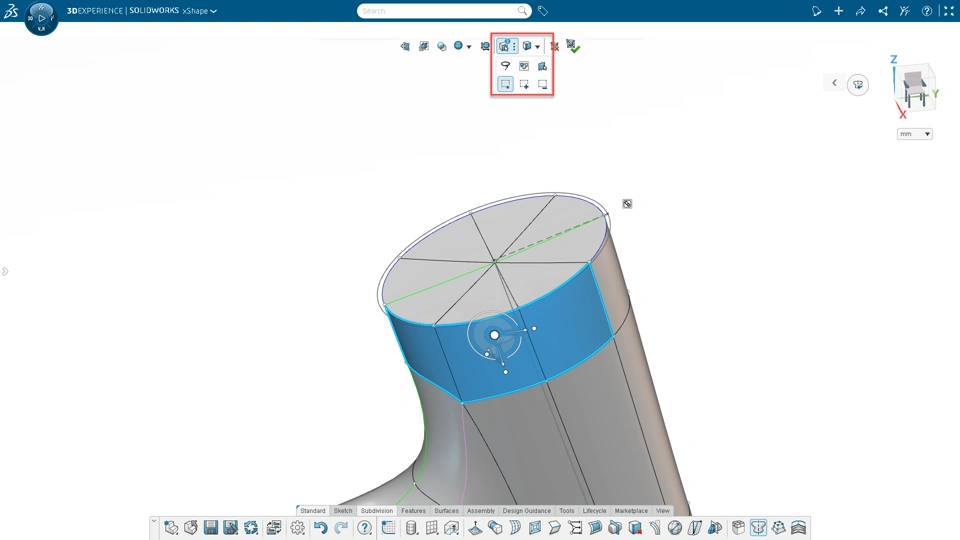960x540 pixels.
Task: Select the lasso selection tool
Action: pyautogui.click(x=505, y=66)
